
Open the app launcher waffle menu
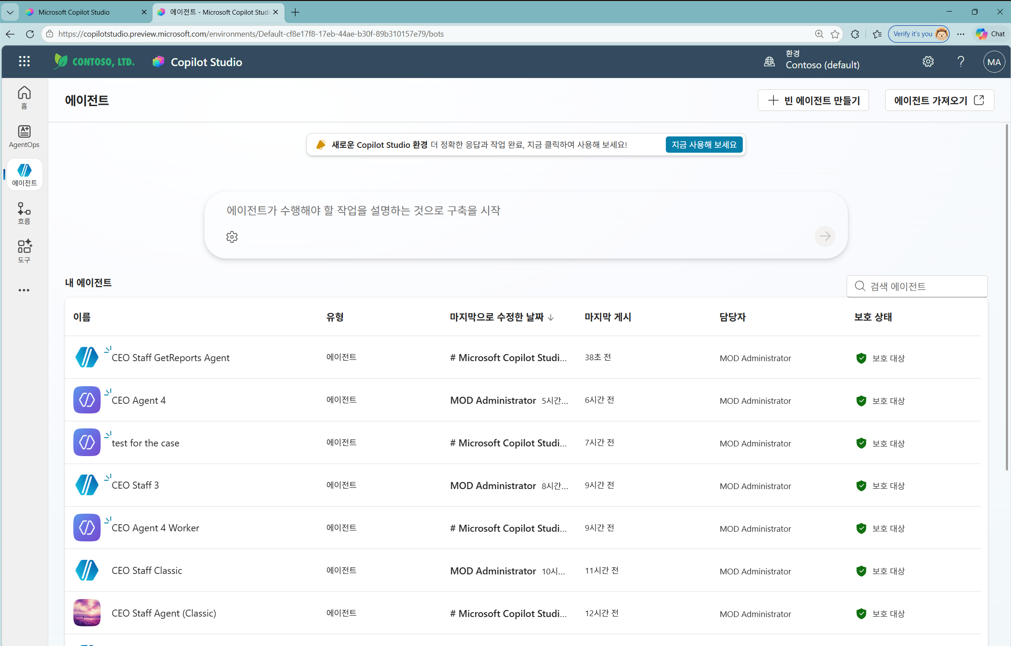(x=24, y=61)
